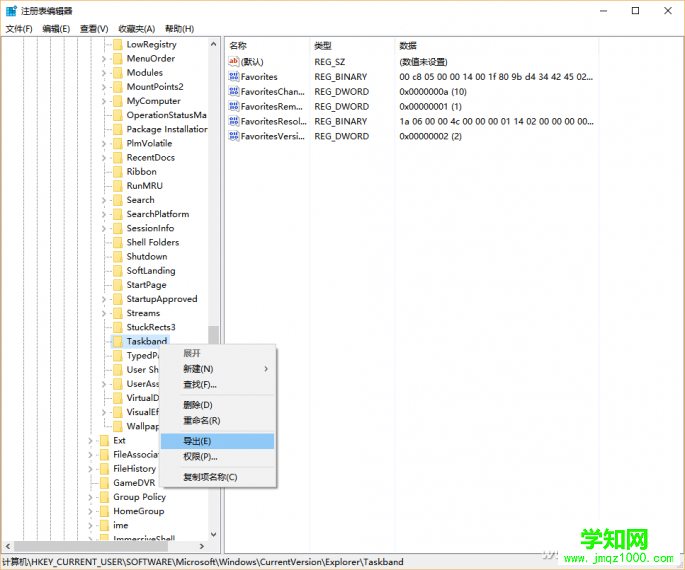Screen dimensions: 685x570
Task: Click the RecentDocs folder icon
Action: click(118, 158)
